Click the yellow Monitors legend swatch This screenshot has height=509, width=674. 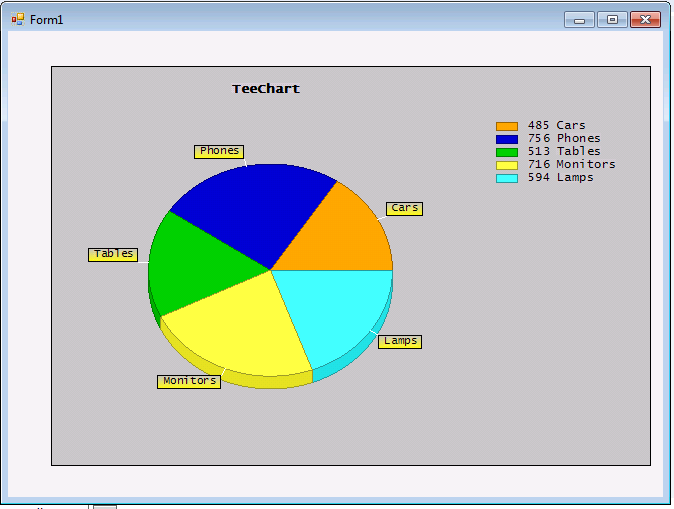(507, 165)
